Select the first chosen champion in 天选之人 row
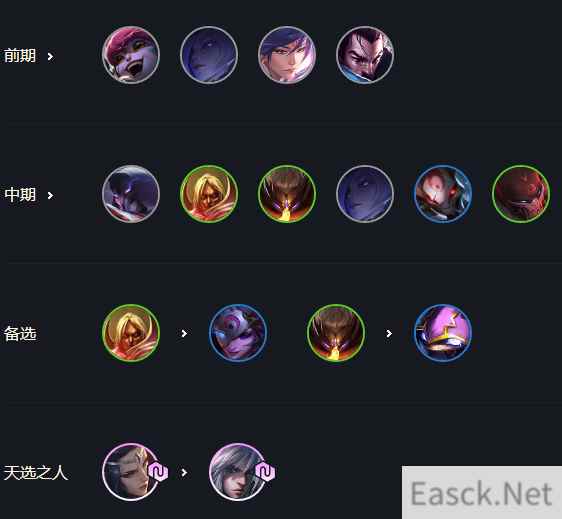This screenshot has width=562, height=519. (131, 472)
